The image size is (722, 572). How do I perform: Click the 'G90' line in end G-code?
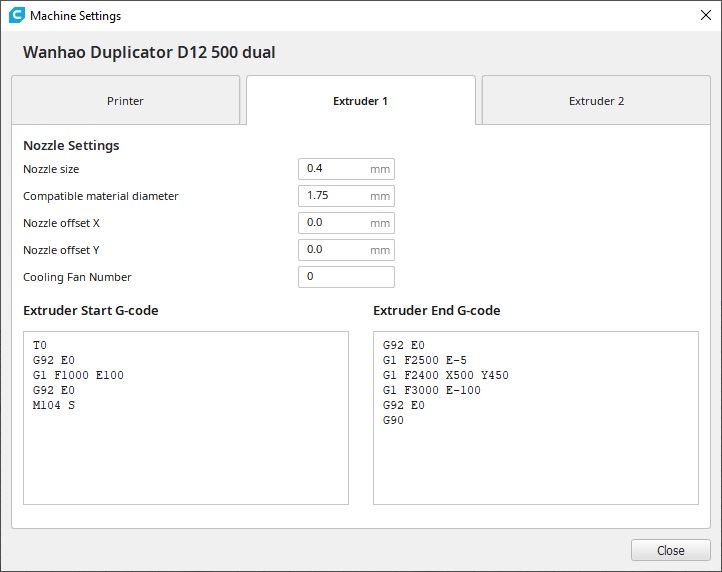393,420
